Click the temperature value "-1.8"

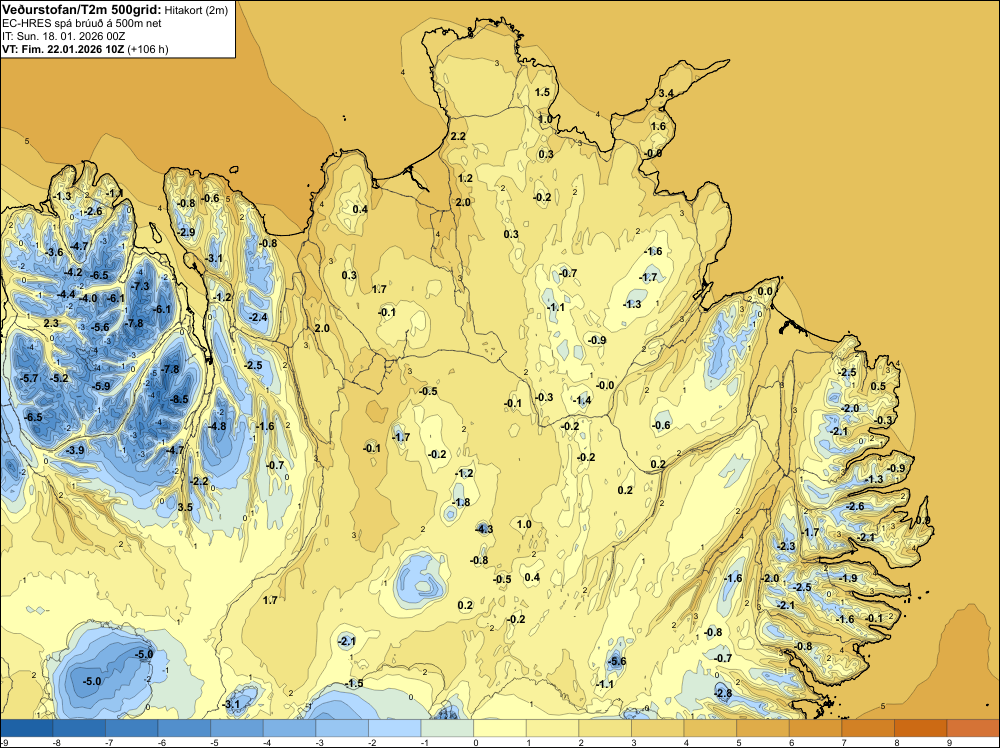point(460,502)
